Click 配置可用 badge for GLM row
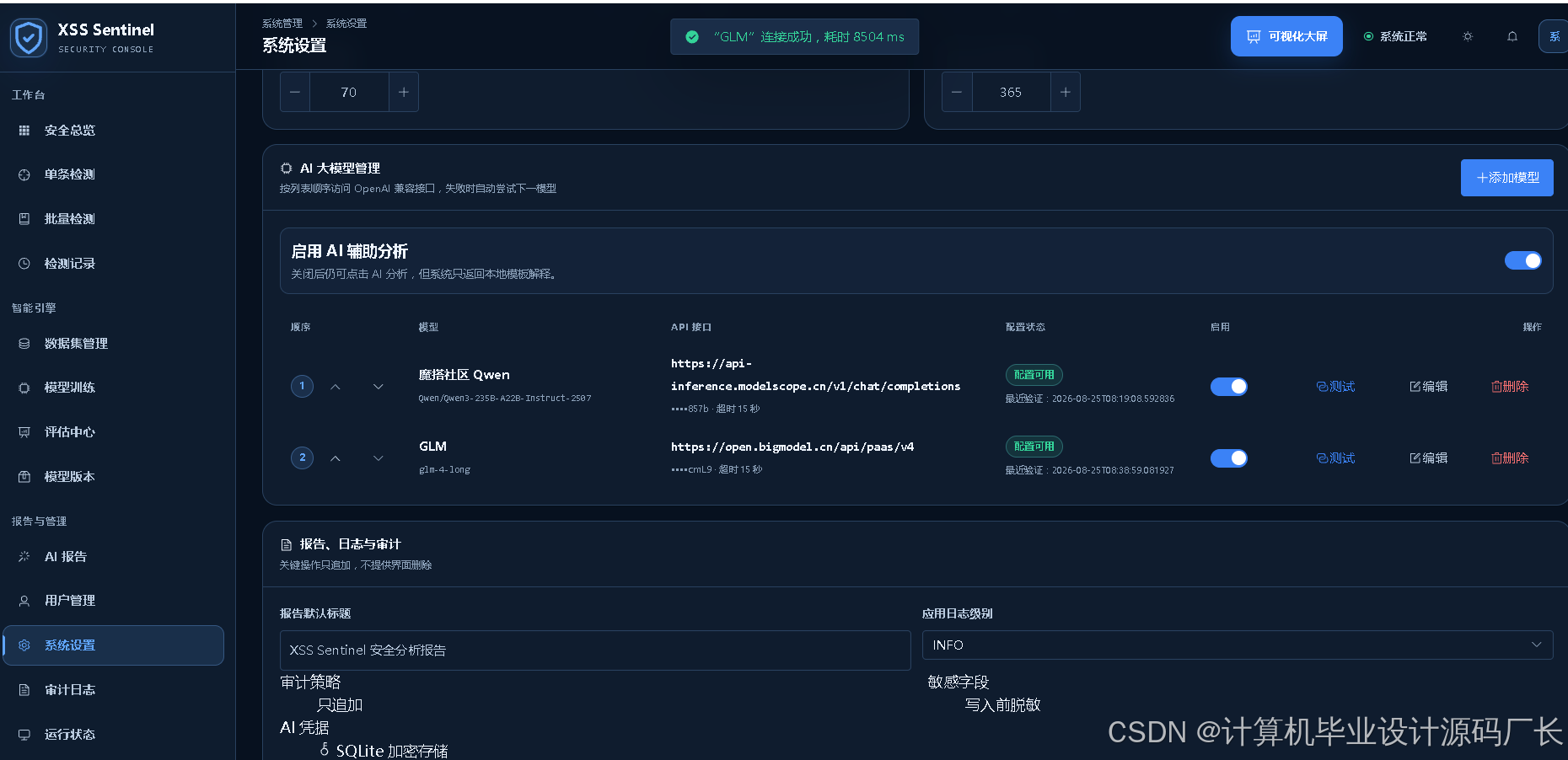Screen dimensions: 1568x760 pos(1034,447)
